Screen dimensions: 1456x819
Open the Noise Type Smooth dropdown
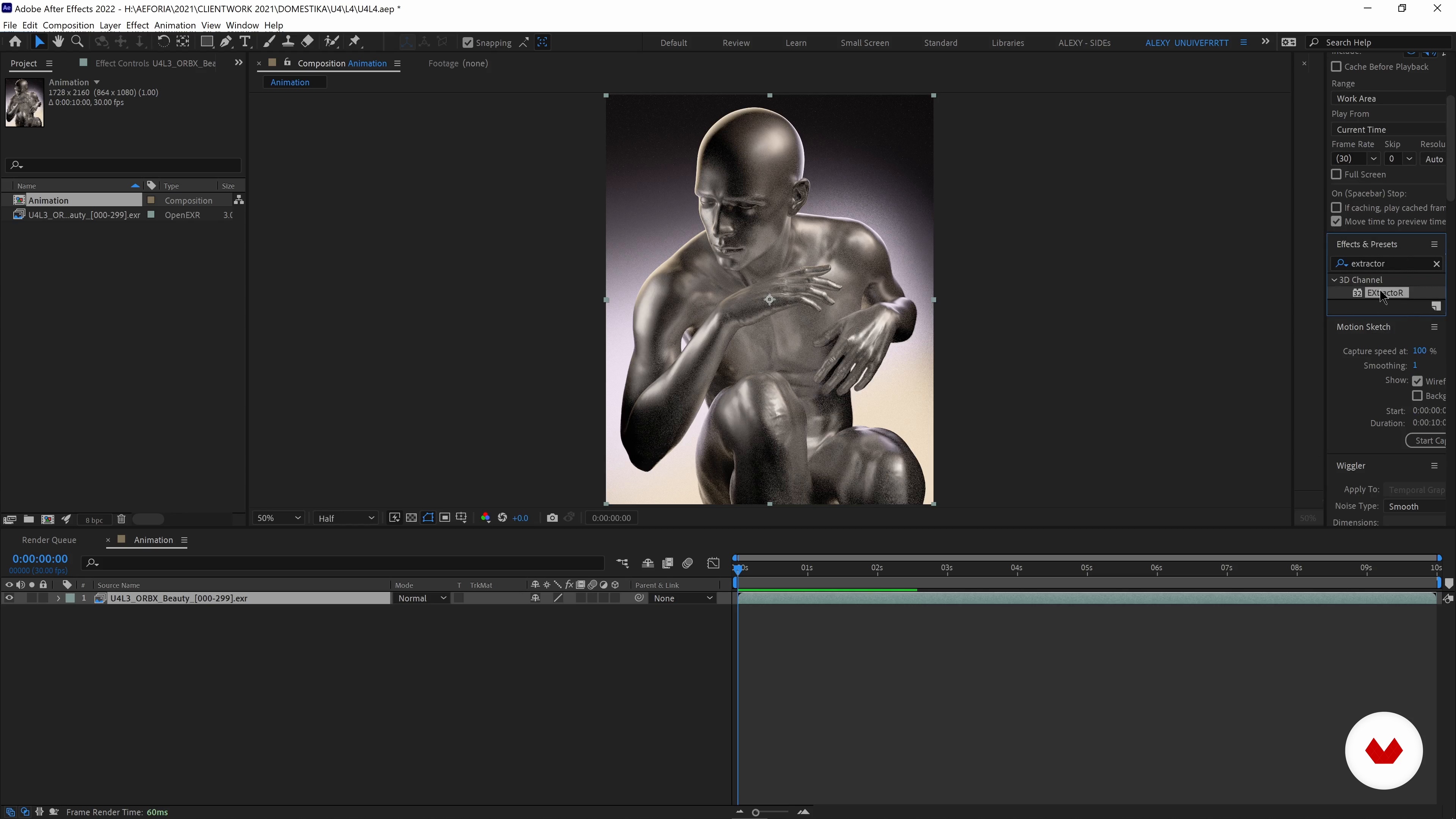click(1415, 507)
